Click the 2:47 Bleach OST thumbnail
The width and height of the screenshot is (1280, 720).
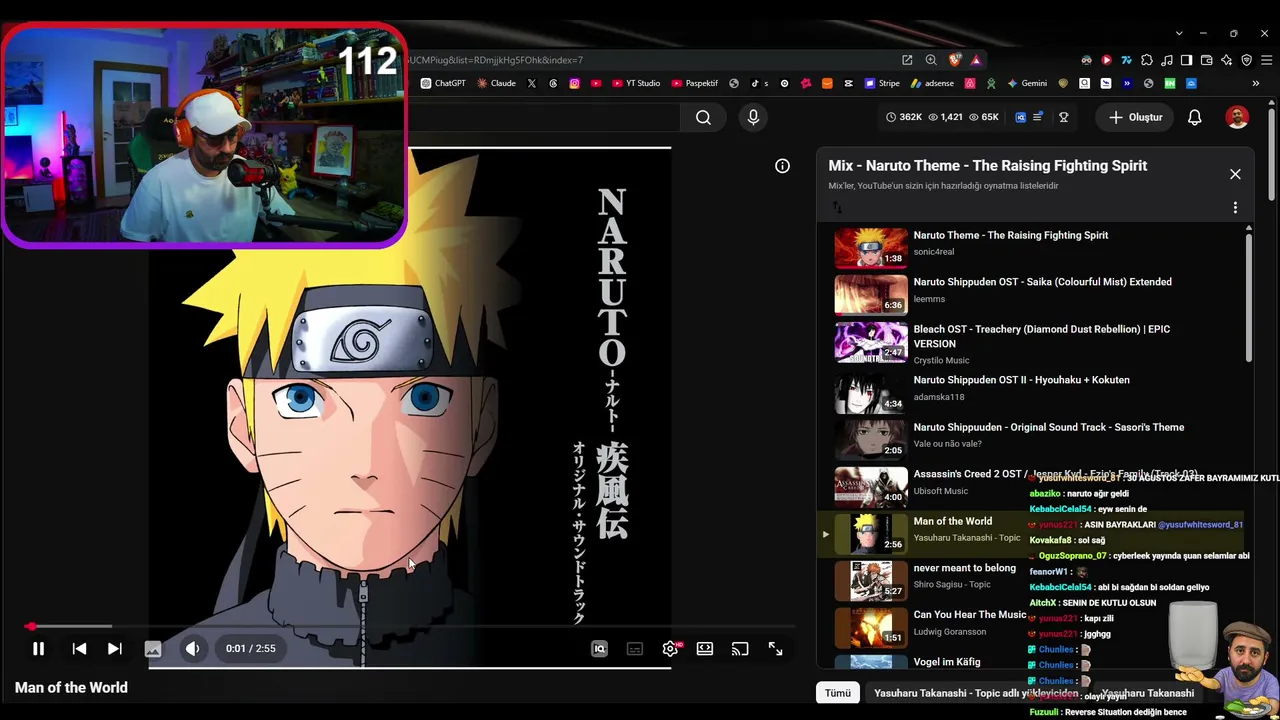tap(871, 342)
